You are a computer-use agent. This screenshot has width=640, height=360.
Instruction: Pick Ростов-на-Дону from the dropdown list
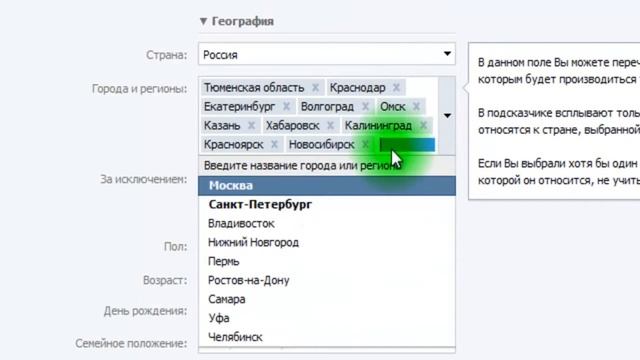[327, 280]
